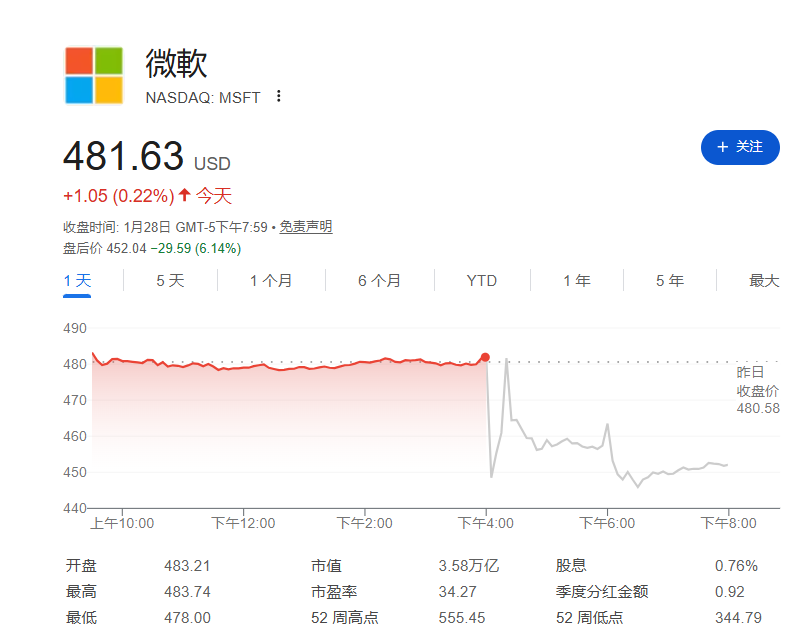
Task: Switch the chart to YTD
Action: [x=481, y=281]
